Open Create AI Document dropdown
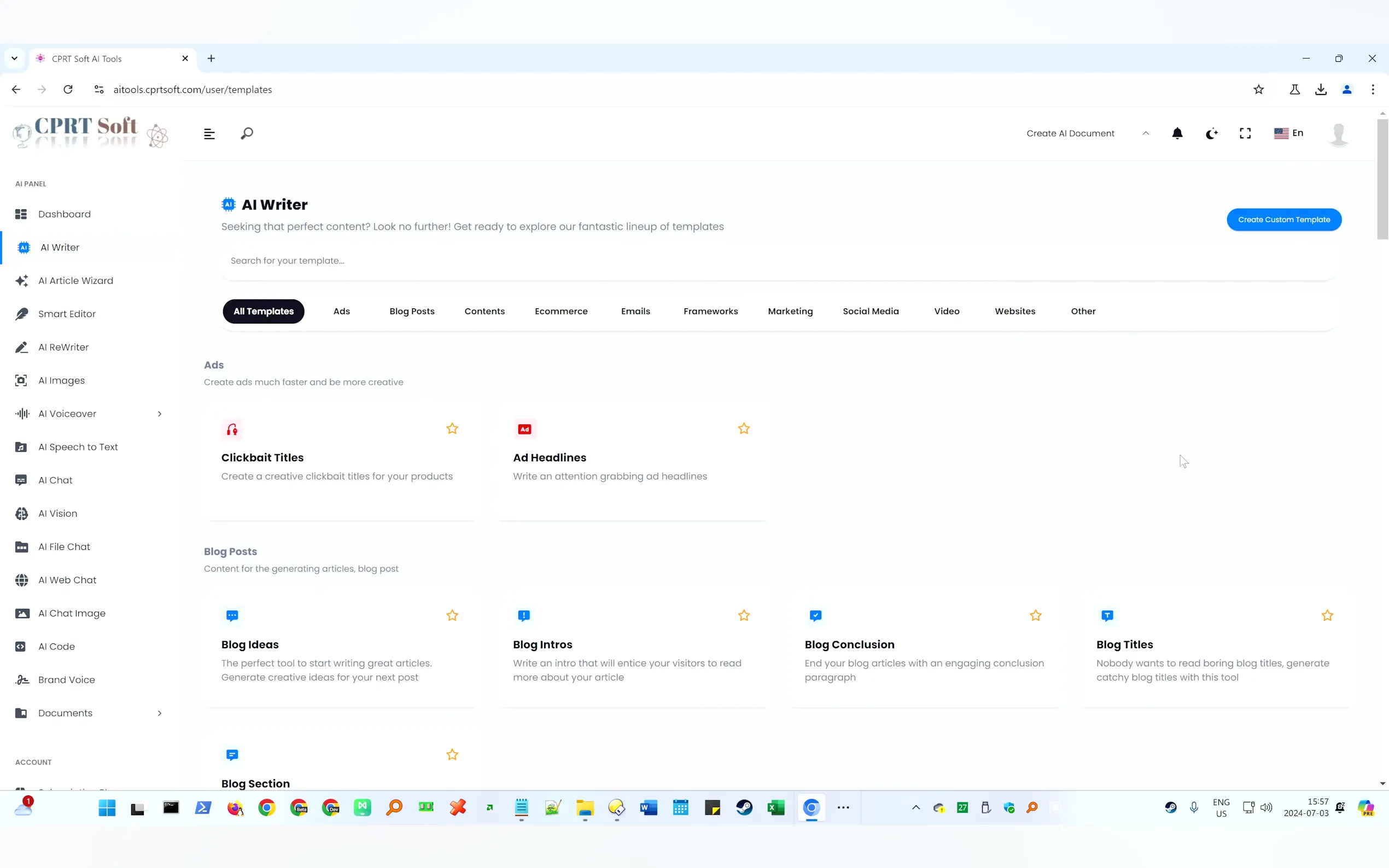 coord(1087,133)
